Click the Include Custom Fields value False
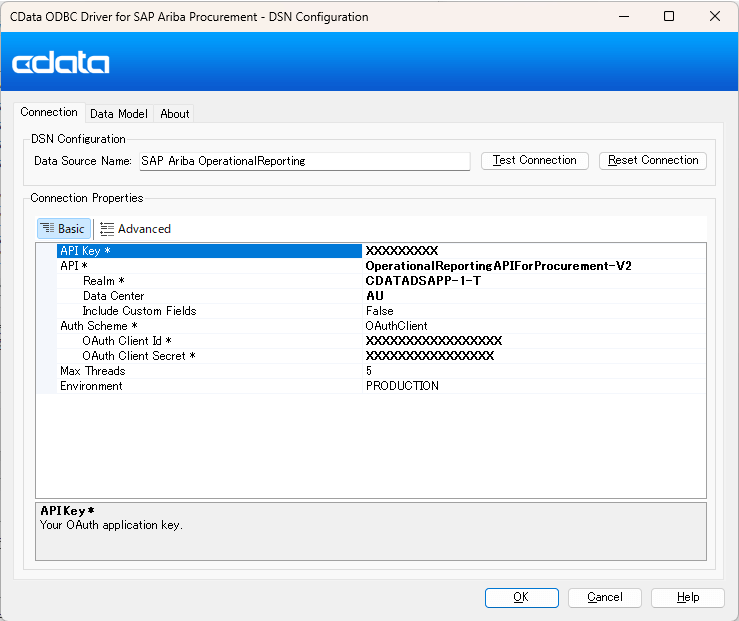This screenshot has height=621, width=739. pyautogui.click(x=379, y=311)
